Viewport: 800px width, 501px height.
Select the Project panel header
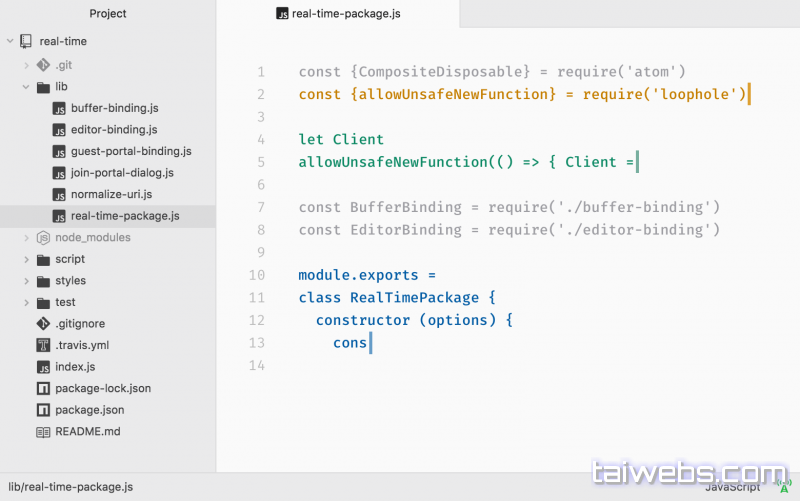click(x=108, y=14)
